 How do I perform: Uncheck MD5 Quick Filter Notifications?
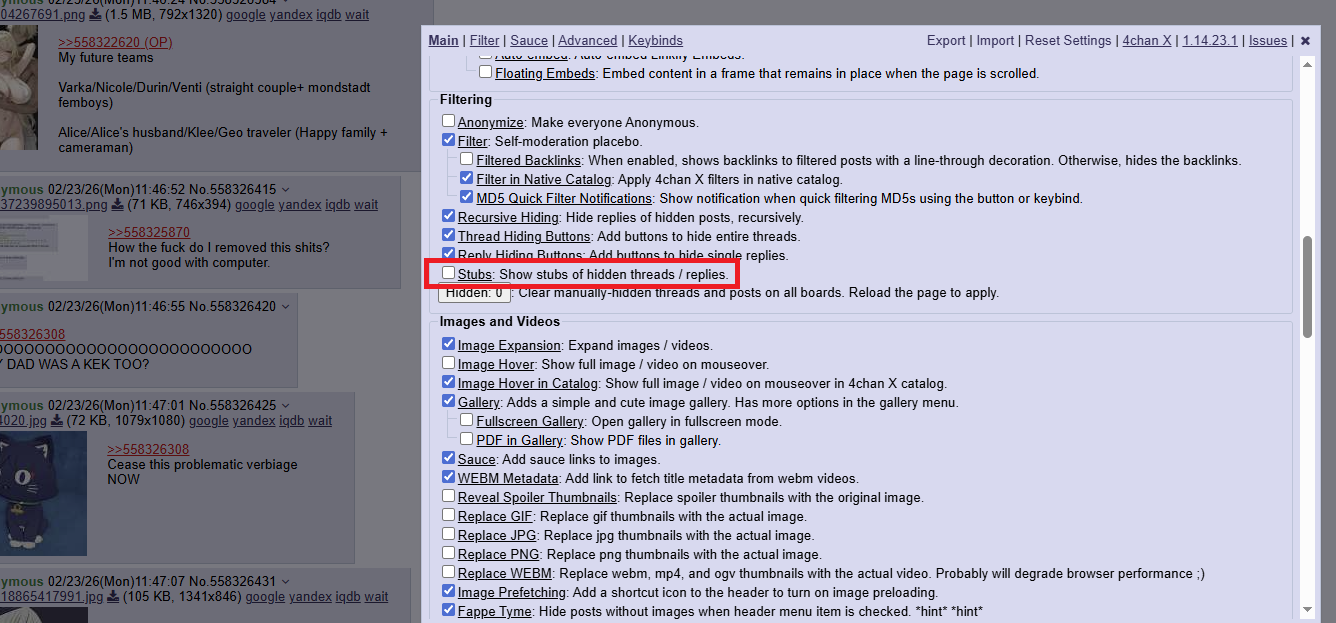[467, 198]
